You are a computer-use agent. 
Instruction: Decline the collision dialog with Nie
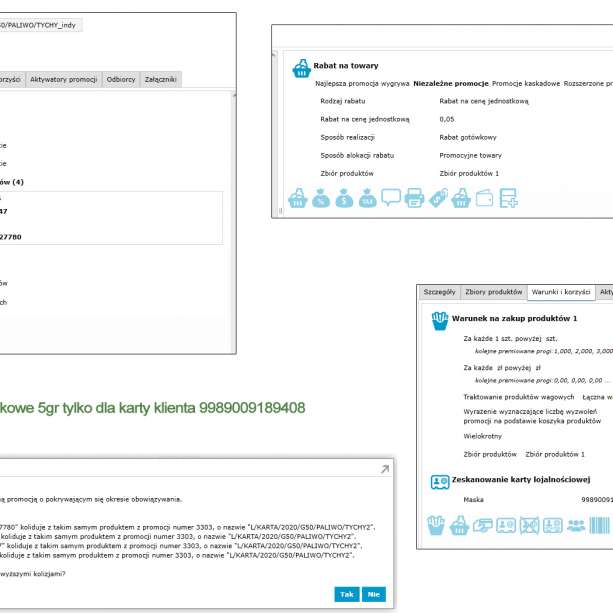point(374,594)
